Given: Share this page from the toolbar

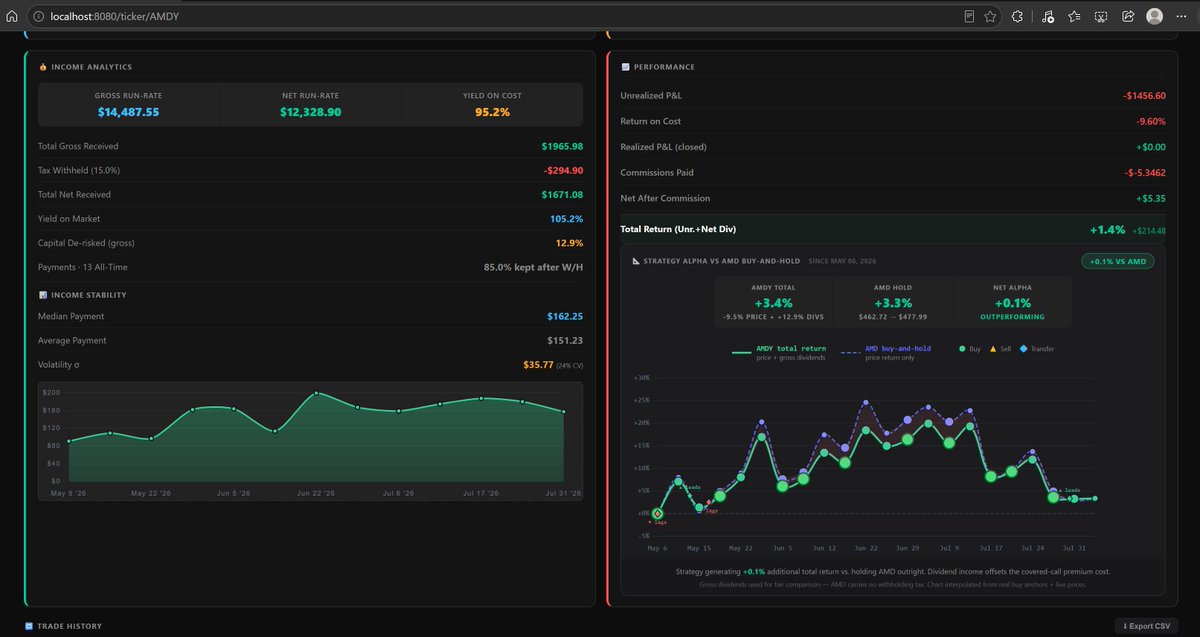Looking at the screenshot, I should [x=1128, y=16].
